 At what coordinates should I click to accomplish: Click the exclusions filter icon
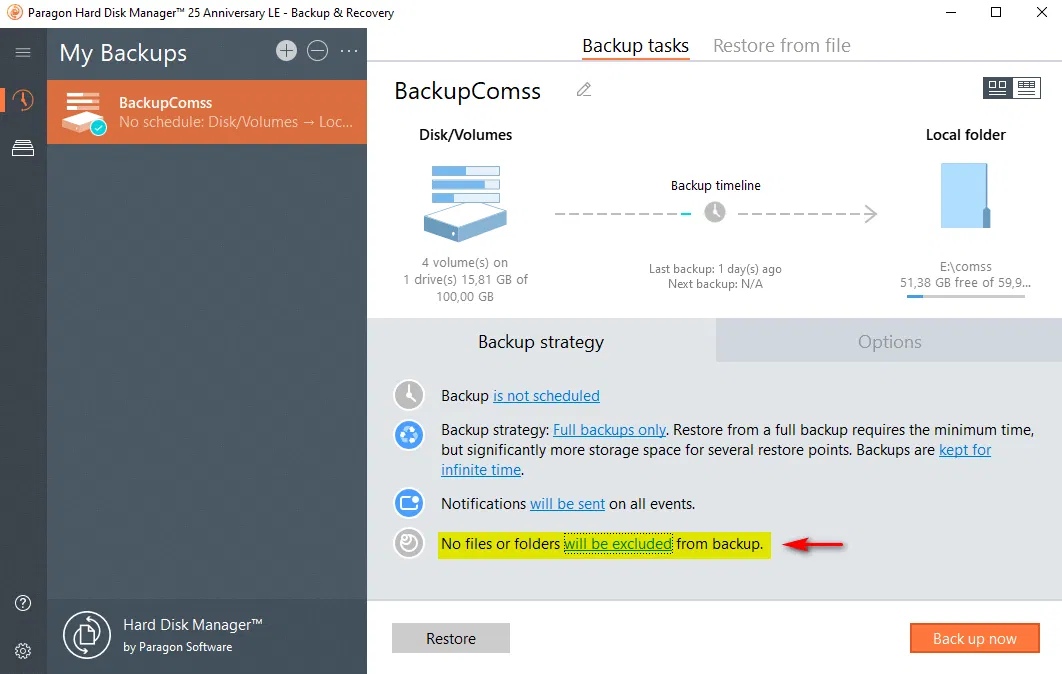(x=409, y=543)
